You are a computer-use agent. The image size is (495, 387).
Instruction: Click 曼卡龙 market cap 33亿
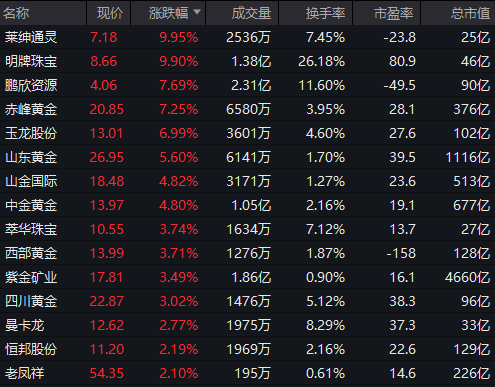coord(476,325)
